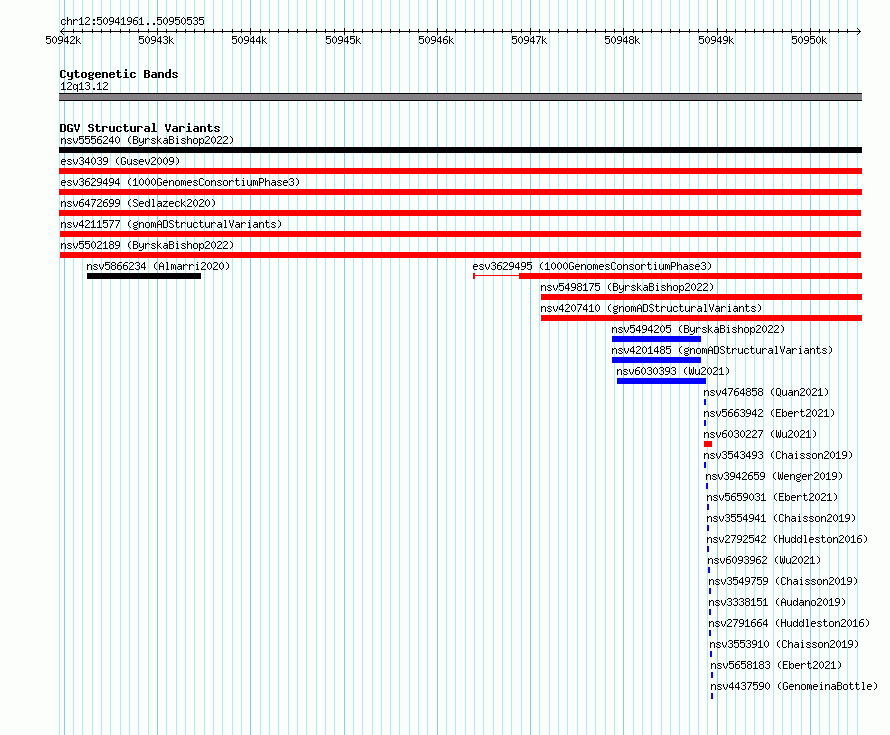Viewport: 890px width, 735px height.
Task: Open nsv4207410 (gnomADStructuralVariants) label
Action: click(x=651, y=308)
